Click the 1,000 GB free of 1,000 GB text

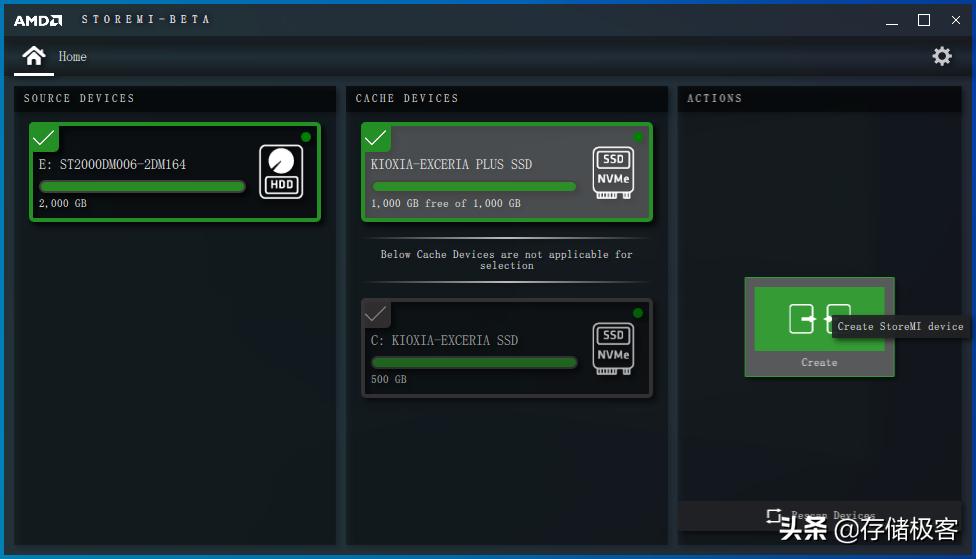click(x=446, y=204)
